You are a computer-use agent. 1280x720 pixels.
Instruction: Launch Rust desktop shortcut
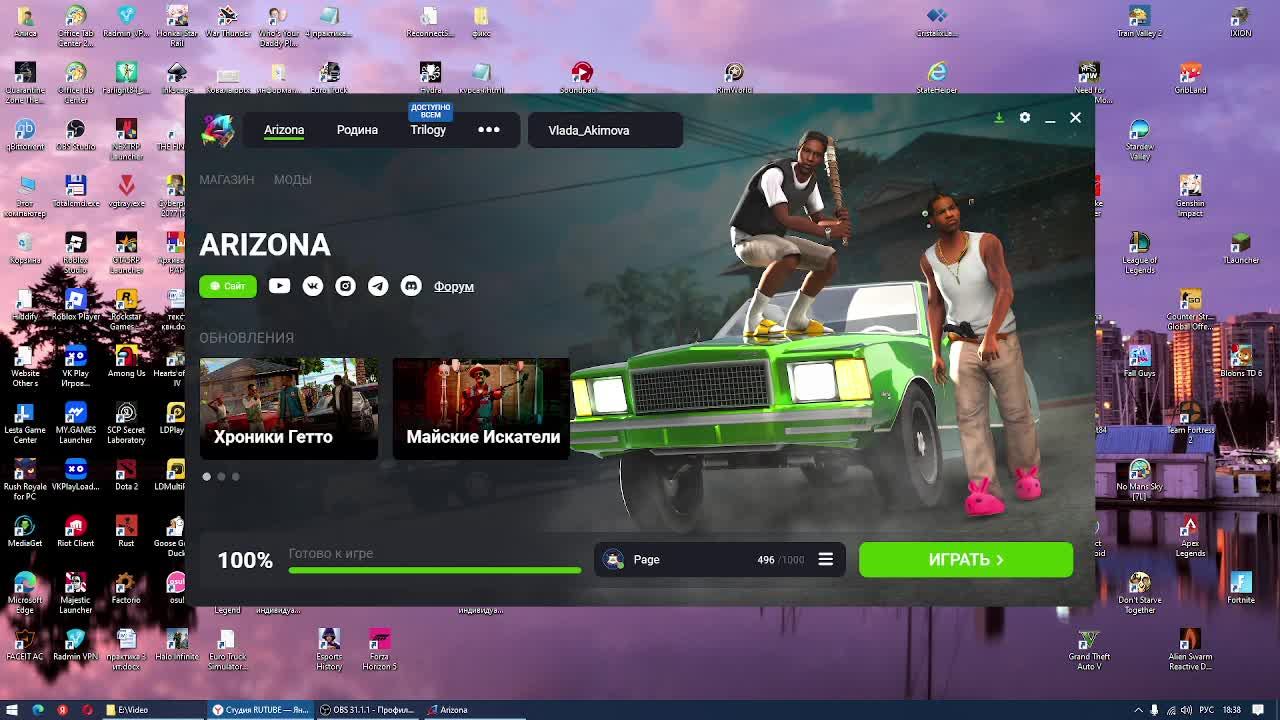coord(126,531)
